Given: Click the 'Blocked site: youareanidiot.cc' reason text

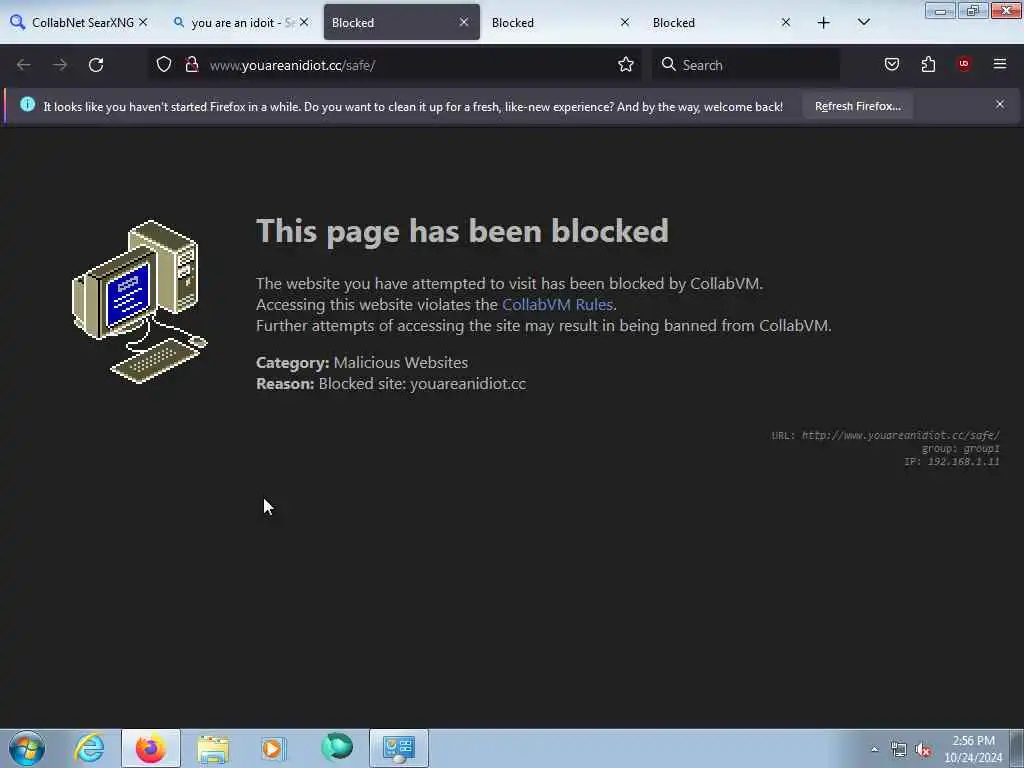Looking at the screenshot, I should [x=422, y=383].
